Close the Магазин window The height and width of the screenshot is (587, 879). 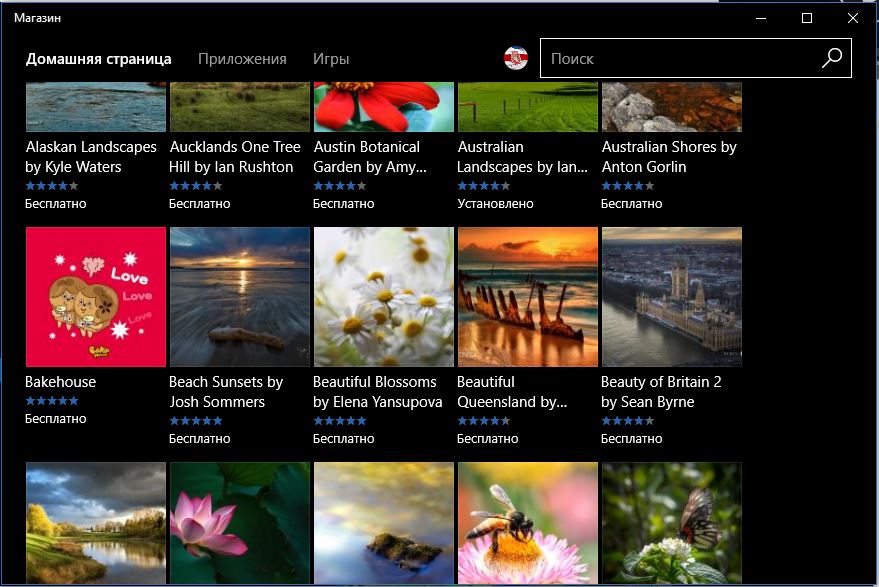pyautogui.click(x=853, y=18)
